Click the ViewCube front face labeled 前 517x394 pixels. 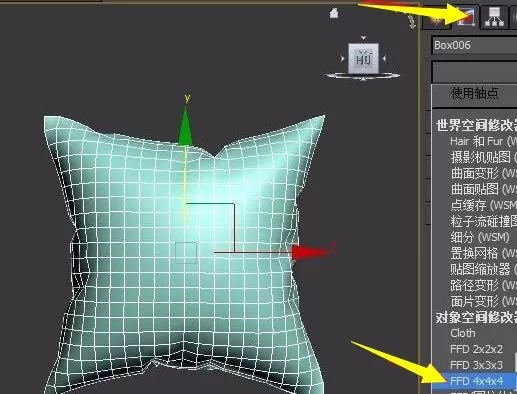[363, 58]
